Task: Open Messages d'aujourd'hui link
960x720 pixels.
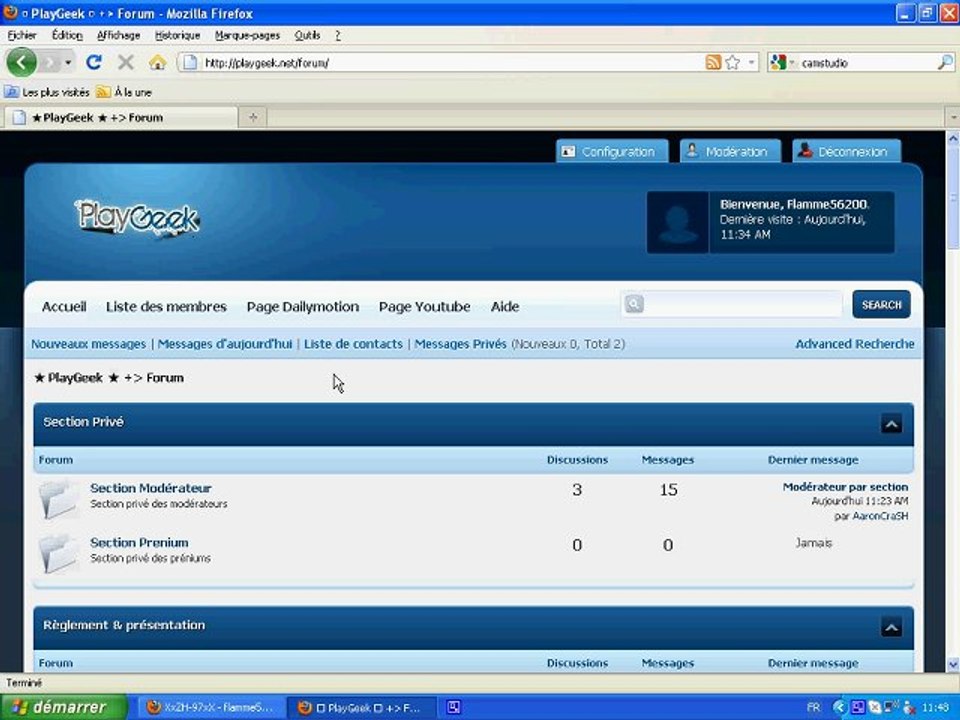Action: coord(225,344)
